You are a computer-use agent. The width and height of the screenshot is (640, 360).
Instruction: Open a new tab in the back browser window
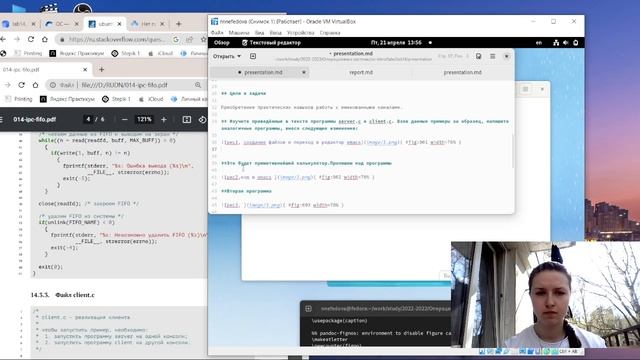tap(178, 24)
